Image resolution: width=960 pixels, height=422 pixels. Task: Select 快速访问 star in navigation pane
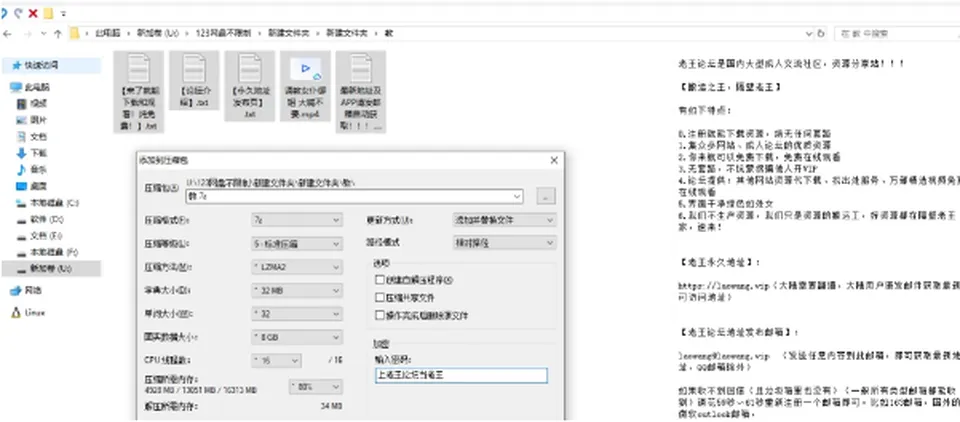pyautogui.click(x=51, y=66)
